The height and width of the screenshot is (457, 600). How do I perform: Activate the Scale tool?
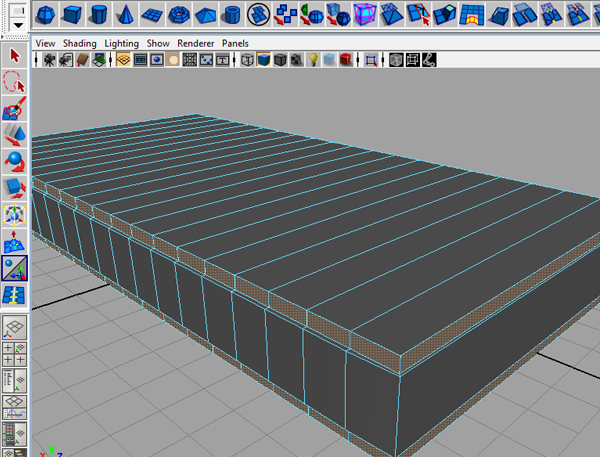pyautogui.click(x=14, y=187)
